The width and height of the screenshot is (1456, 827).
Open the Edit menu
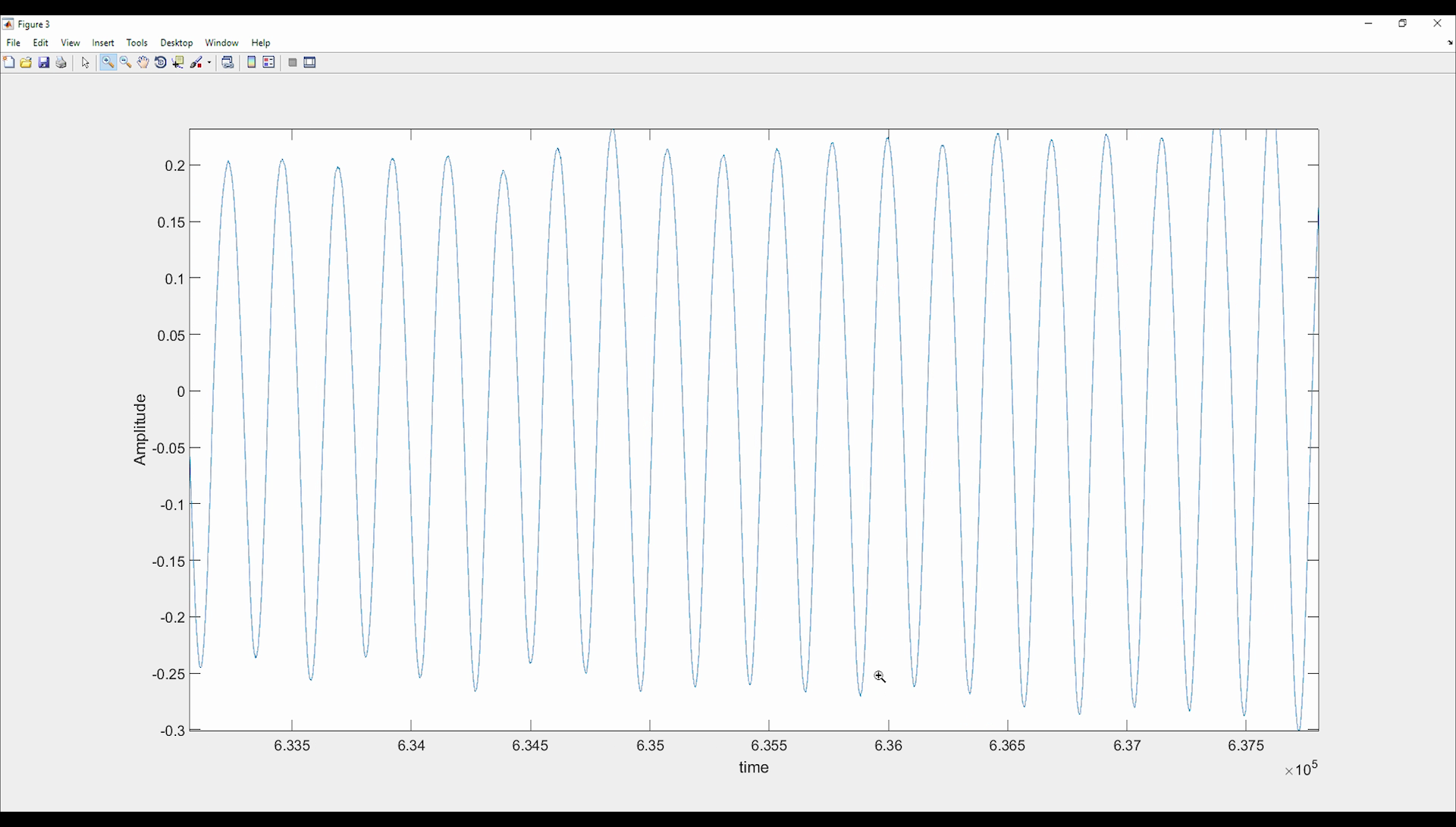(41, 43)
